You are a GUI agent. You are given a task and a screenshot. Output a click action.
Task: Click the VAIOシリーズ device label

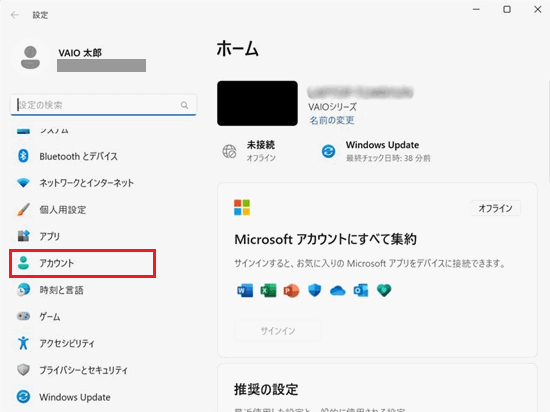tap(333, 107)
